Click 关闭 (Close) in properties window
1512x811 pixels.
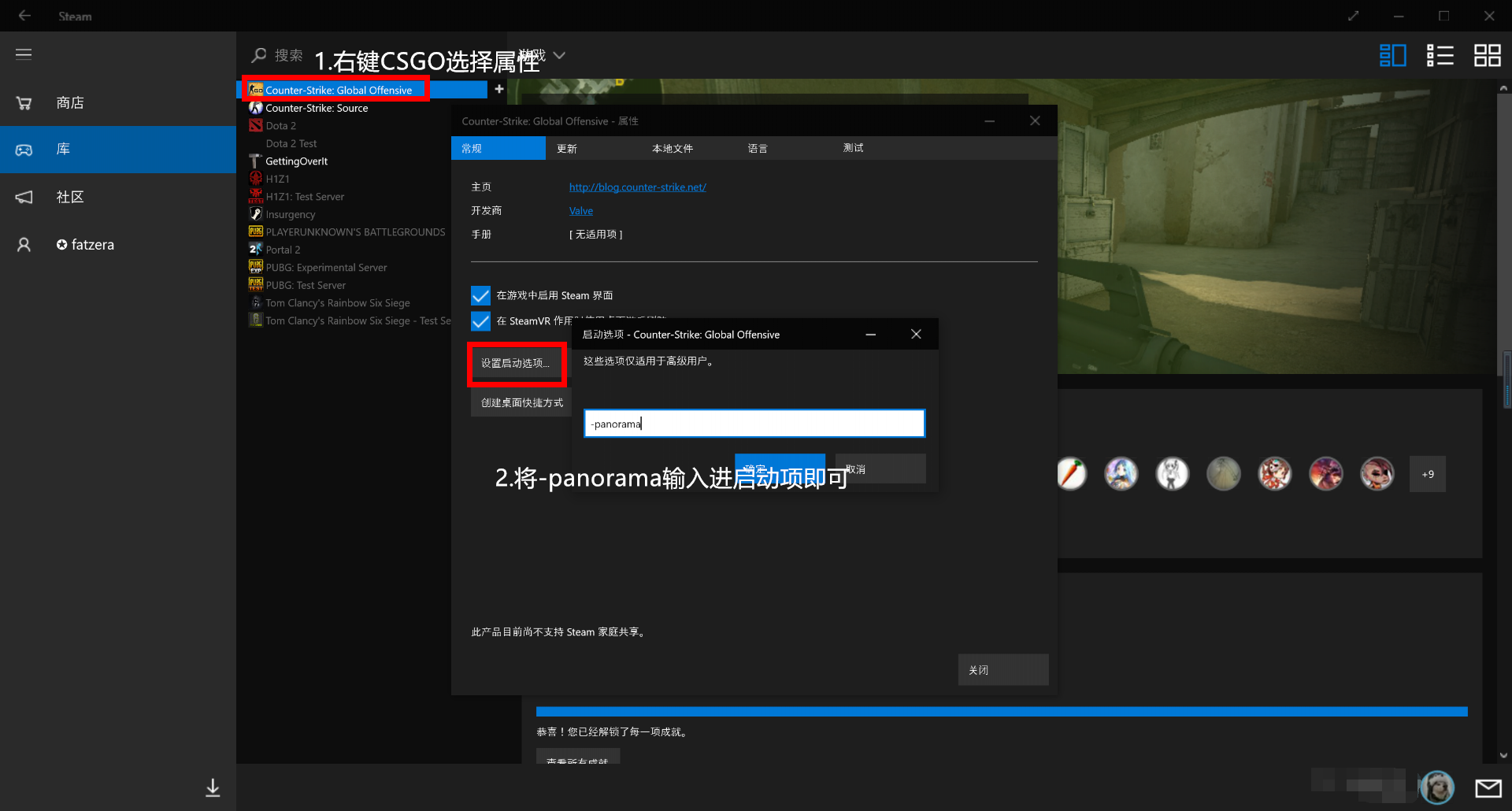pos(1002,670)
